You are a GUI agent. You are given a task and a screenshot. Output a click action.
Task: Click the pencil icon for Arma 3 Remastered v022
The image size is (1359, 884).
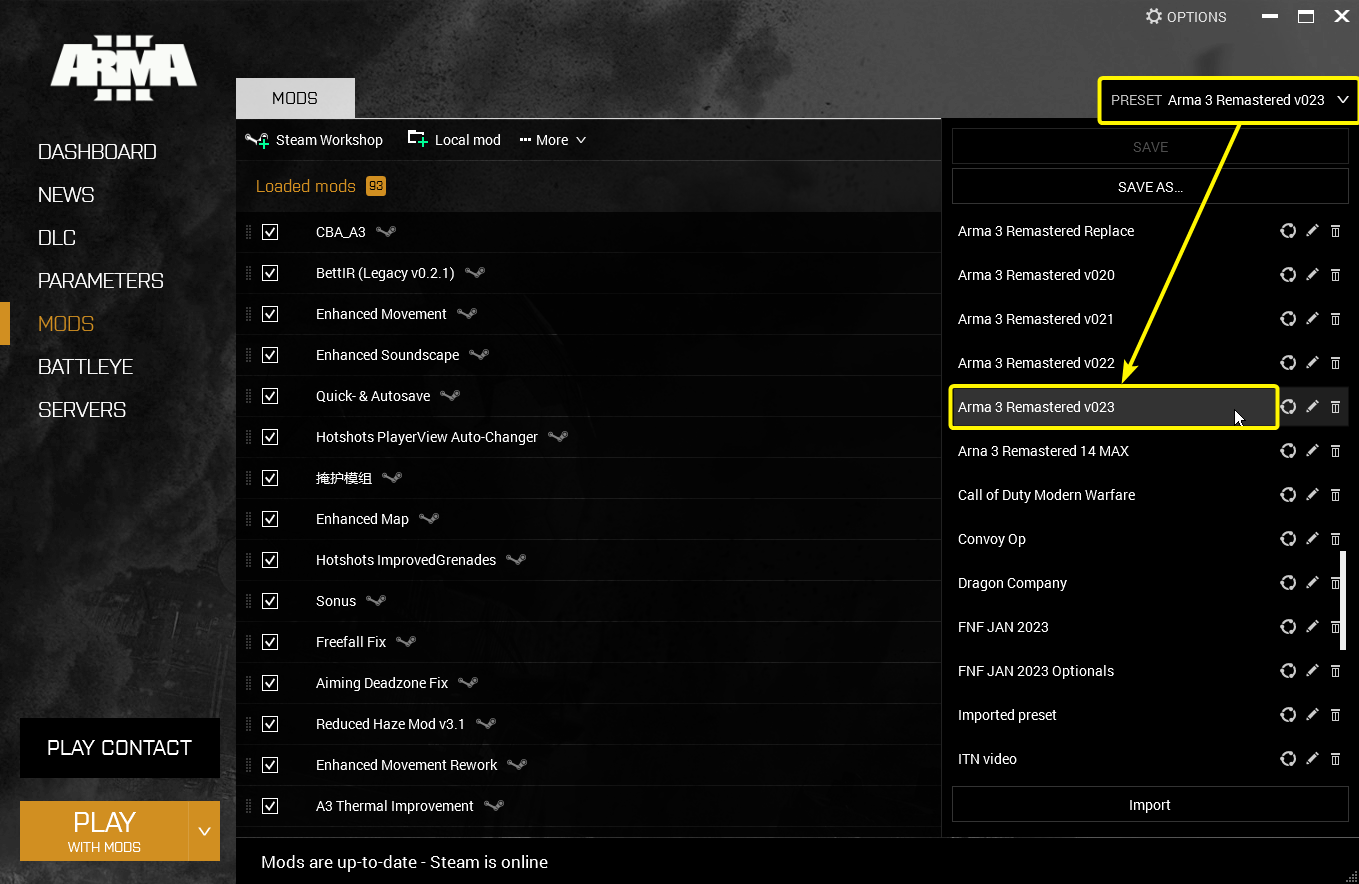pos(1312,363)
